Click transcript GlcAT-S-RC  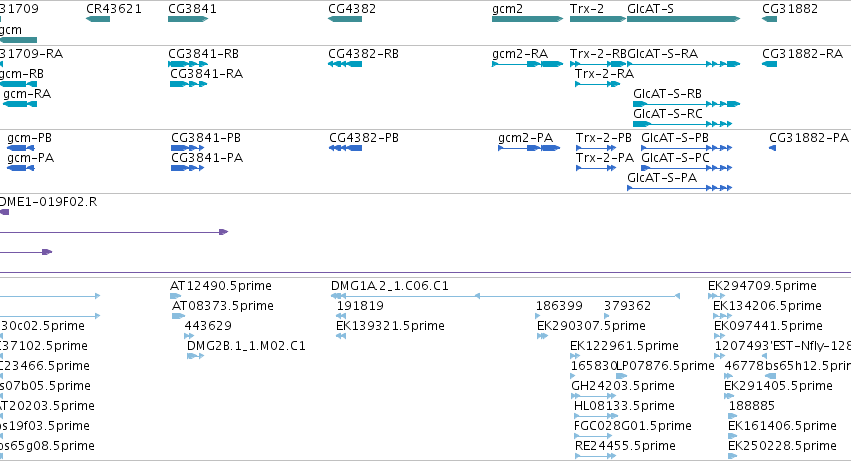(683, 124)
